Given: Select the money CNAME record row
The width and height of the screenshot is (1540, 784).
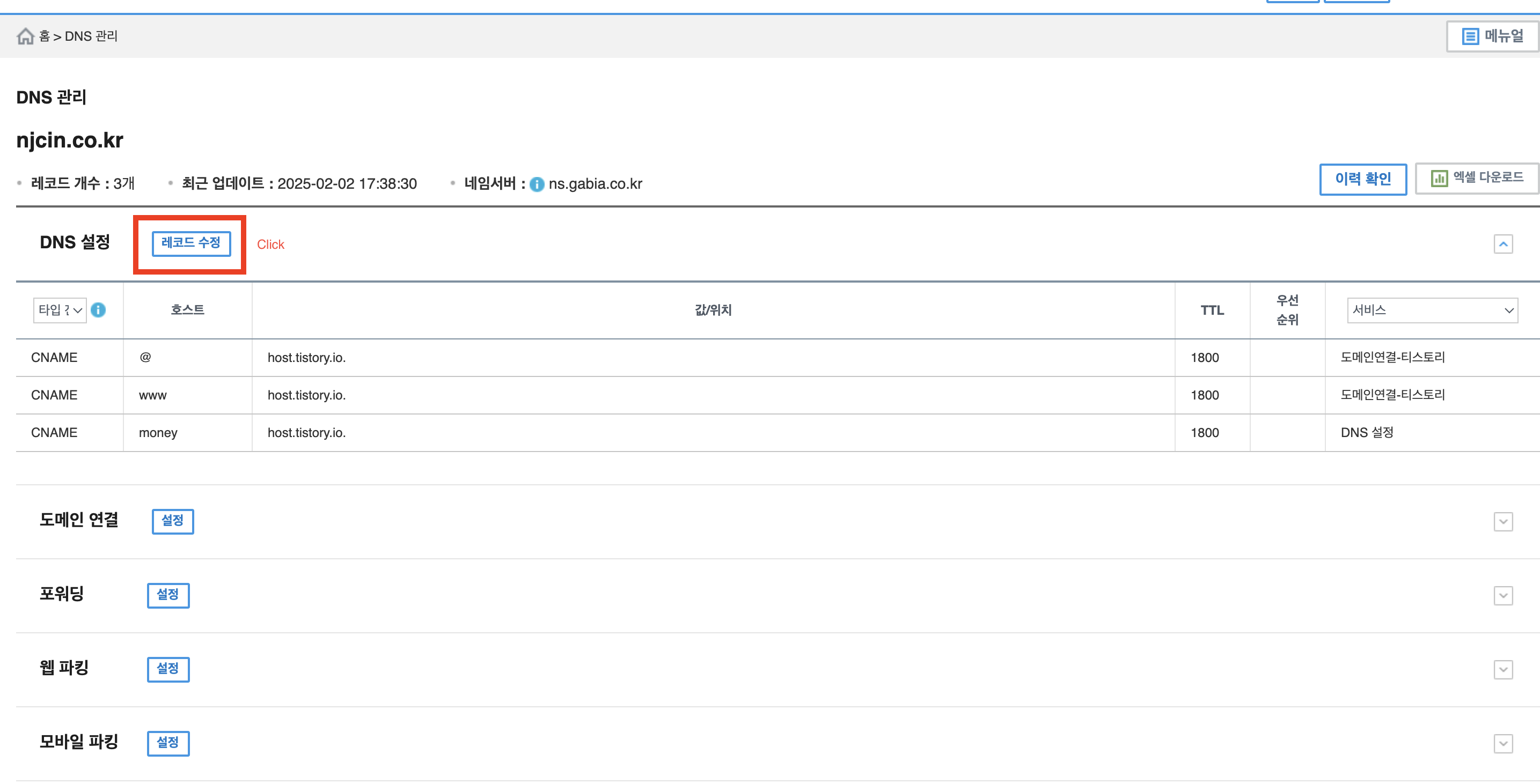Looking at the screenshot, I should [x=158, y=433].
